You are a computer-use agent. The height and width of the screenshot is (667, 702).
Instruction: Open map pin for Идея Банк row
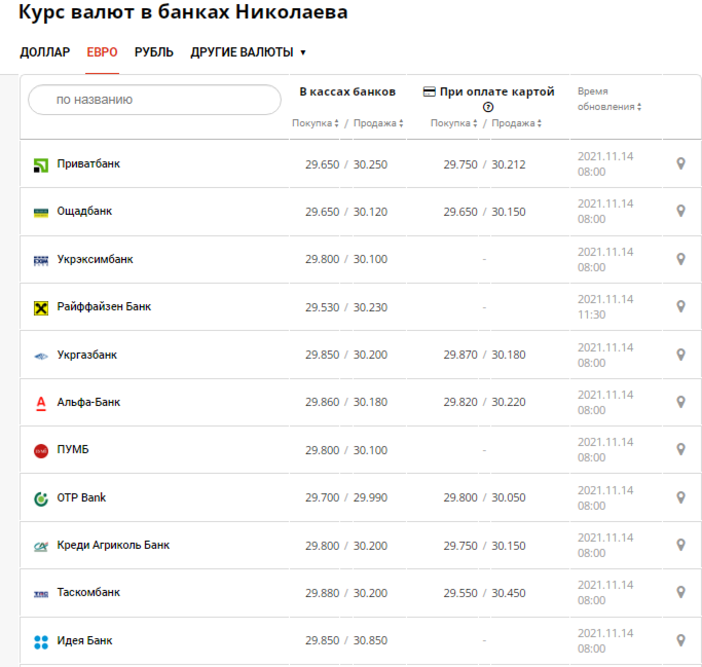[x=681, y=641]
